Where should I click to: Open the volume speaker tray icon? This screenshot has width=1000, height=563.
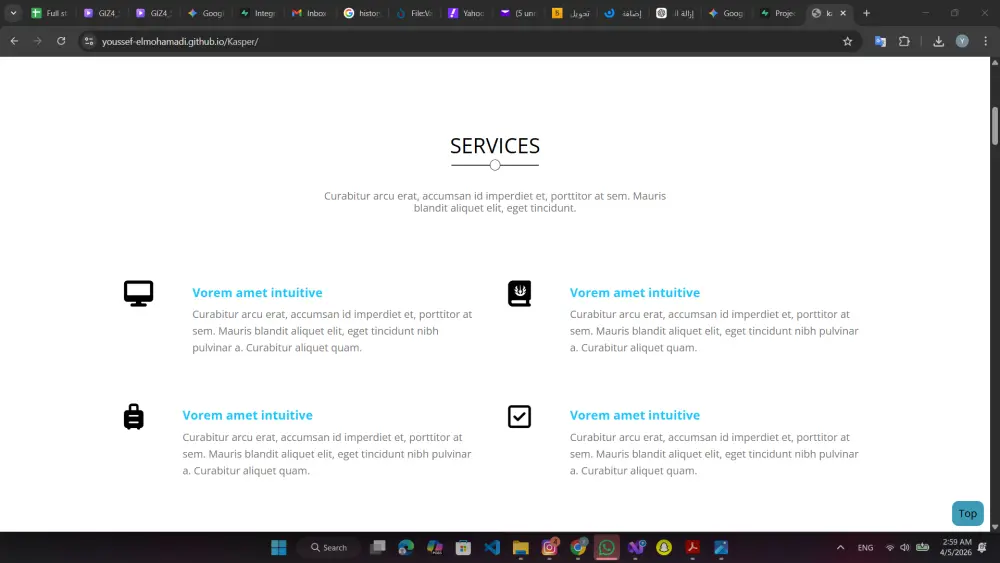[904, 548]
